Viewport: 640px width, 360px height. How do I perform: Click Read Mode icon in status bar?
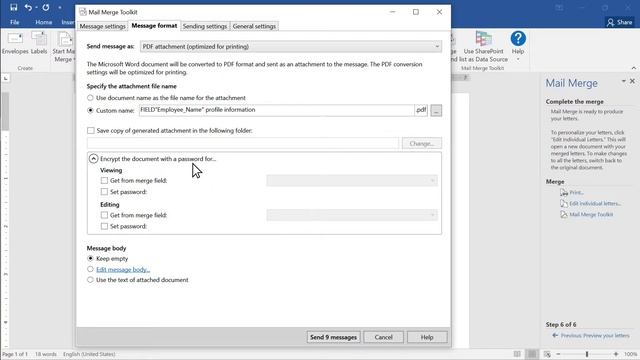pyautogui.click(x=517, y=354)
